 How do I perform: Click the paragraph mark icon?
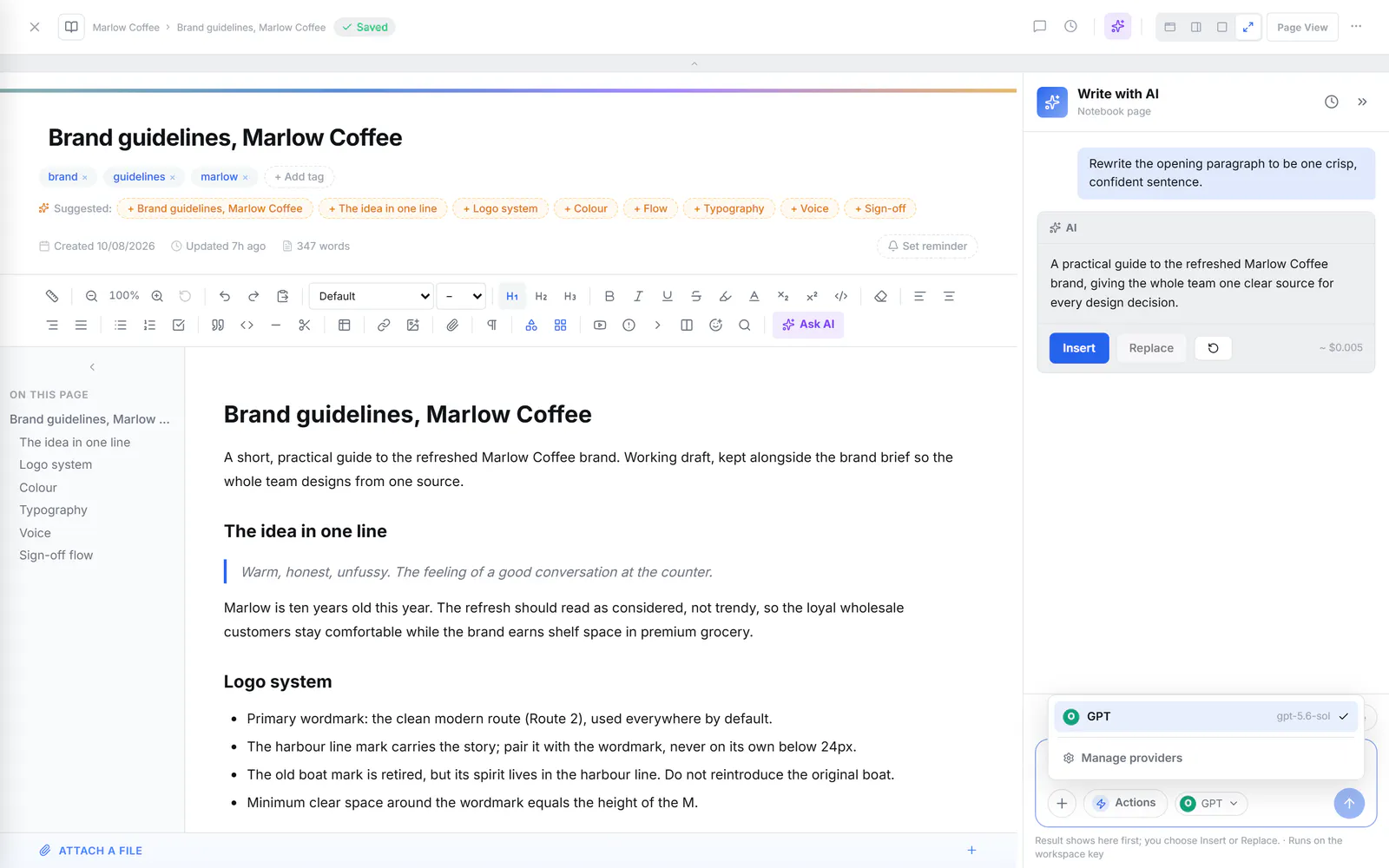[x=492, y=325]
